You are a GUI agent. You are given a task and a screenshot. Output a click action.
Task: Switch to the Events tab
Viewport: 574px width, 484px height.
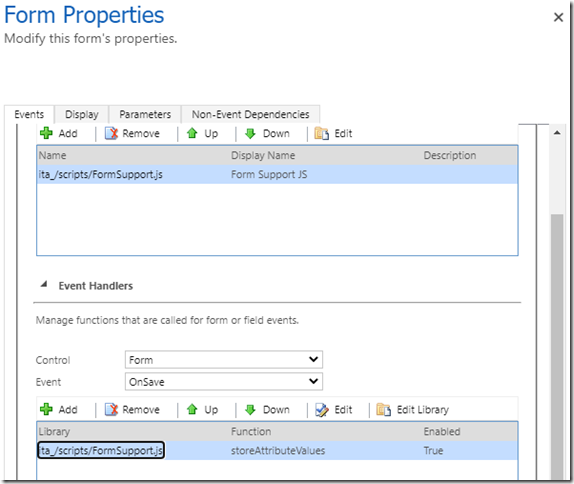29,114
